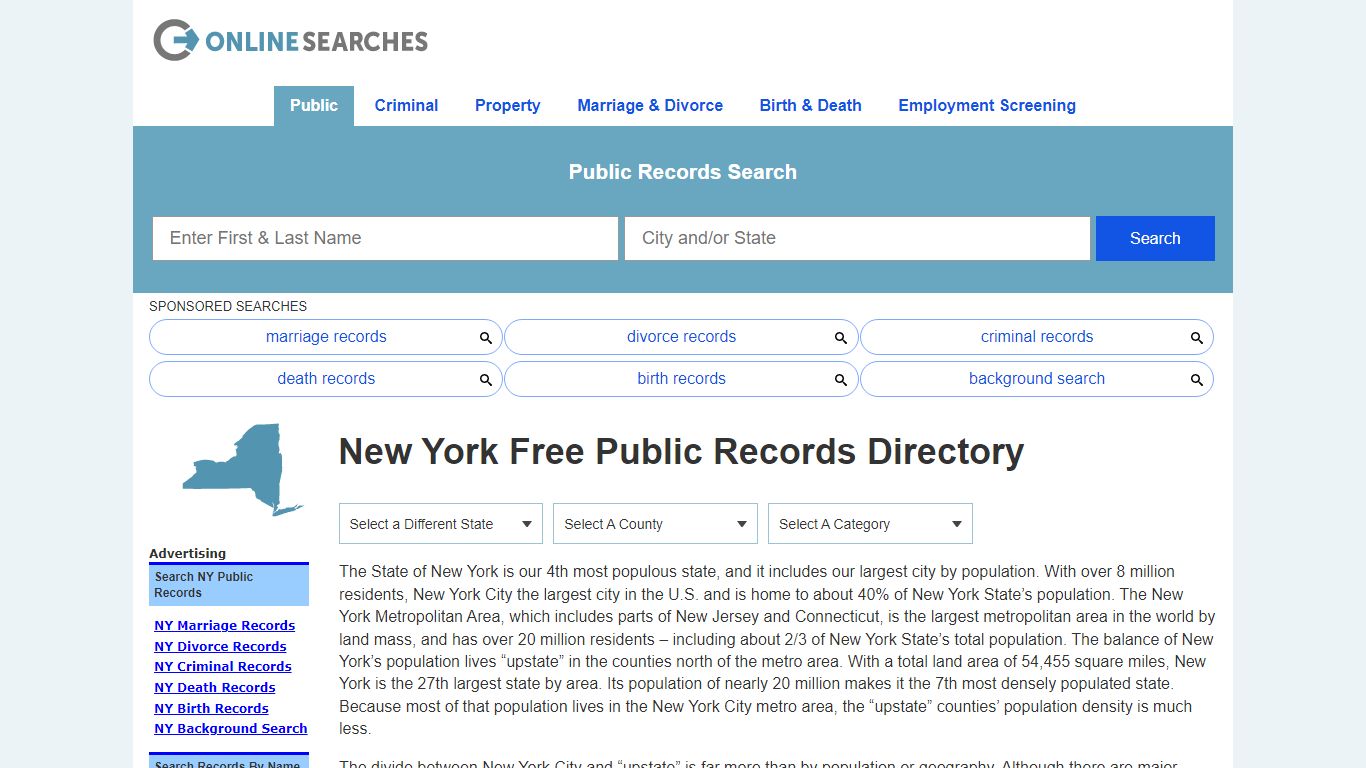Click magnifier icon in birth records pill
Image resolution: width=1366 pixels, height=768 pixels.
841,380
